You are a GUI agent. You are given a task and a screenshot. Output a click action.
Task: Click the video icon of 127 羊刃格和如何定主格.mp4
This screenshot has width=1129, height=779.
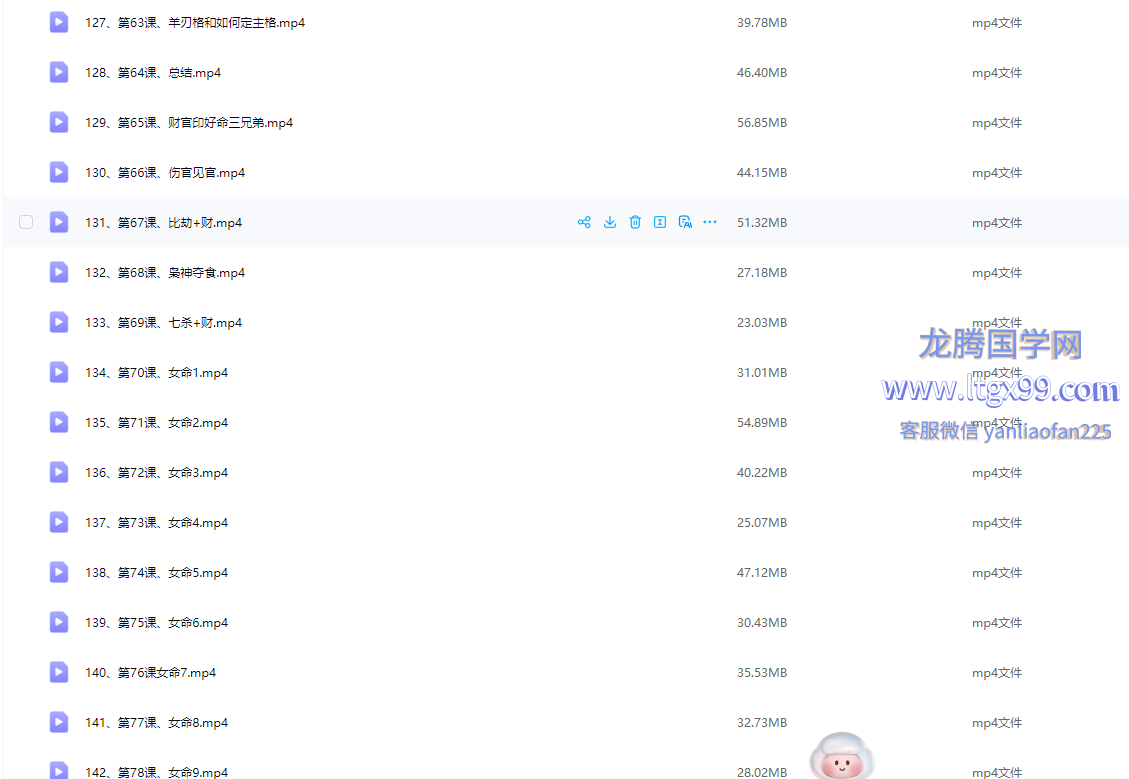tap(59, 22)
